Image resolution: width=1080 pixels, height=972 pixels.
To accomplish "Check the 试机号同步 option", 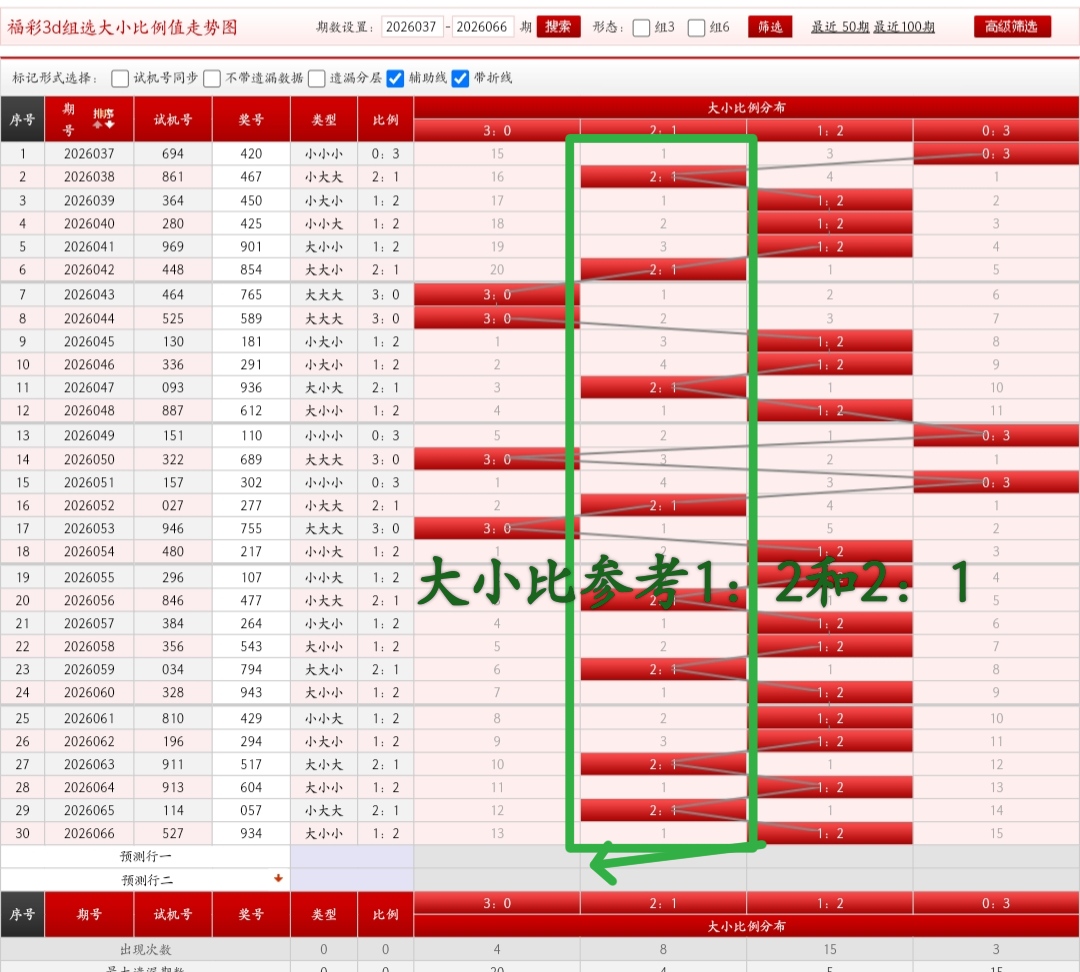I will click(118, 77).
